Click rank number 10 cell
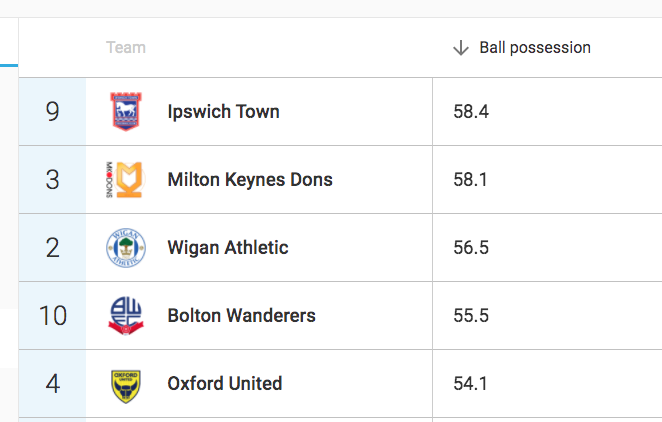Viewport: 662px width, 422px height. pyautogui.click(x=53, y=316)
